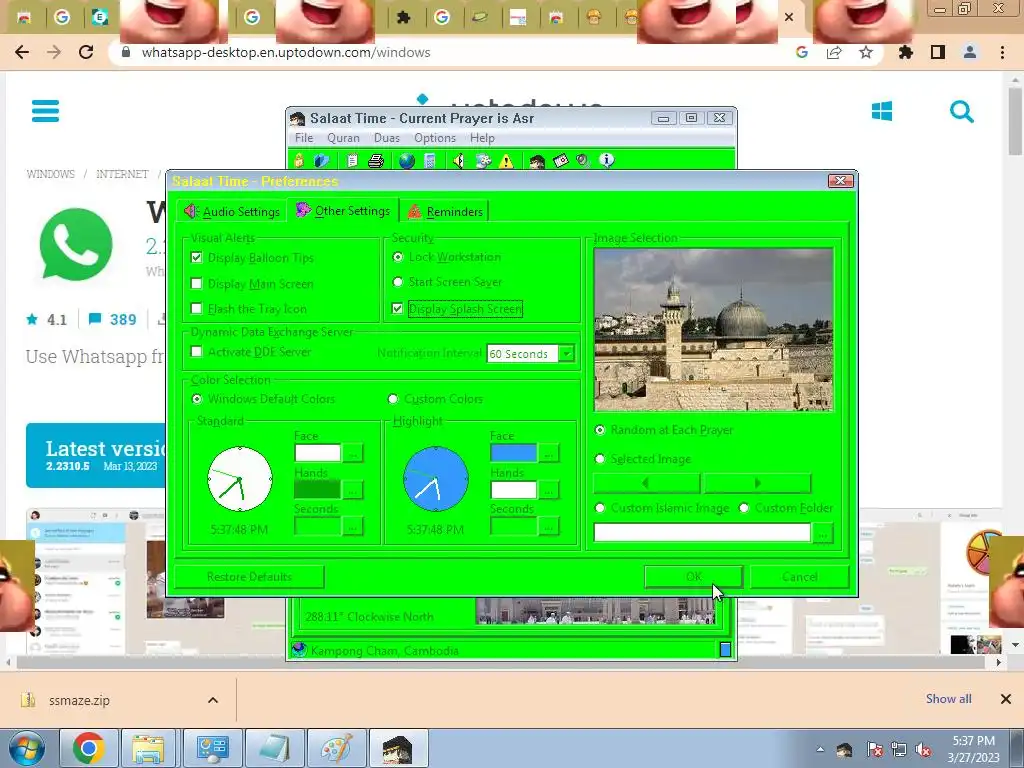Image resolution: width=1024 pixels, height=768 pixels.
Task: Show previous image with left arrow button
Action: tap(647, 483)
